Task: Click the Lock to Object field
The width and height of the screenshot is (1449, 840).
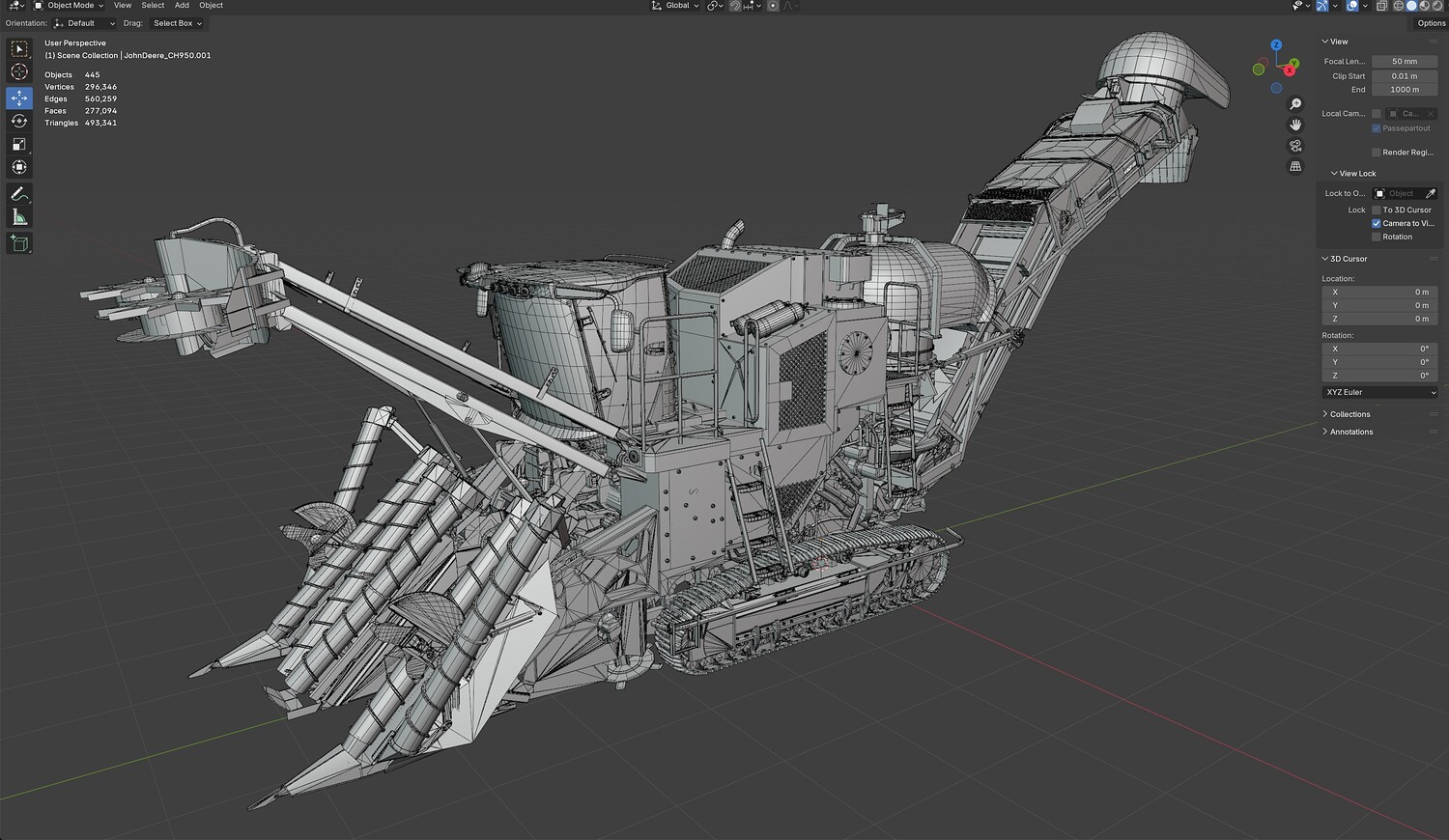Action: click(x=1398, y=194)
